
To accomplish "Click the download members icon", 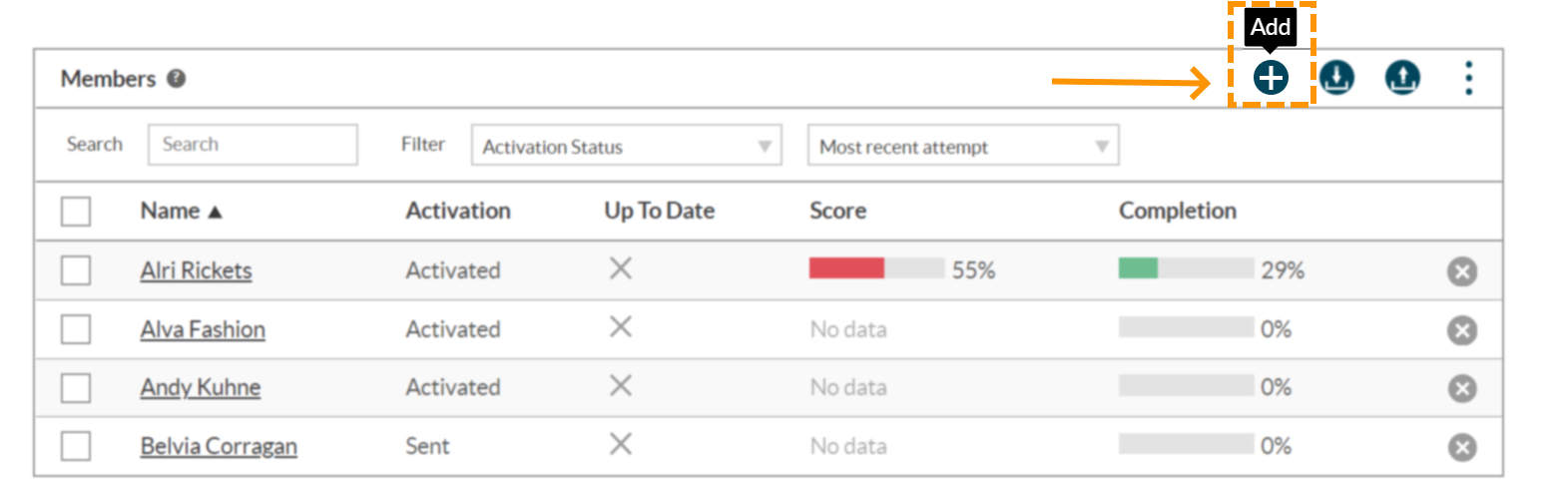I will (x=1336, y=78).
